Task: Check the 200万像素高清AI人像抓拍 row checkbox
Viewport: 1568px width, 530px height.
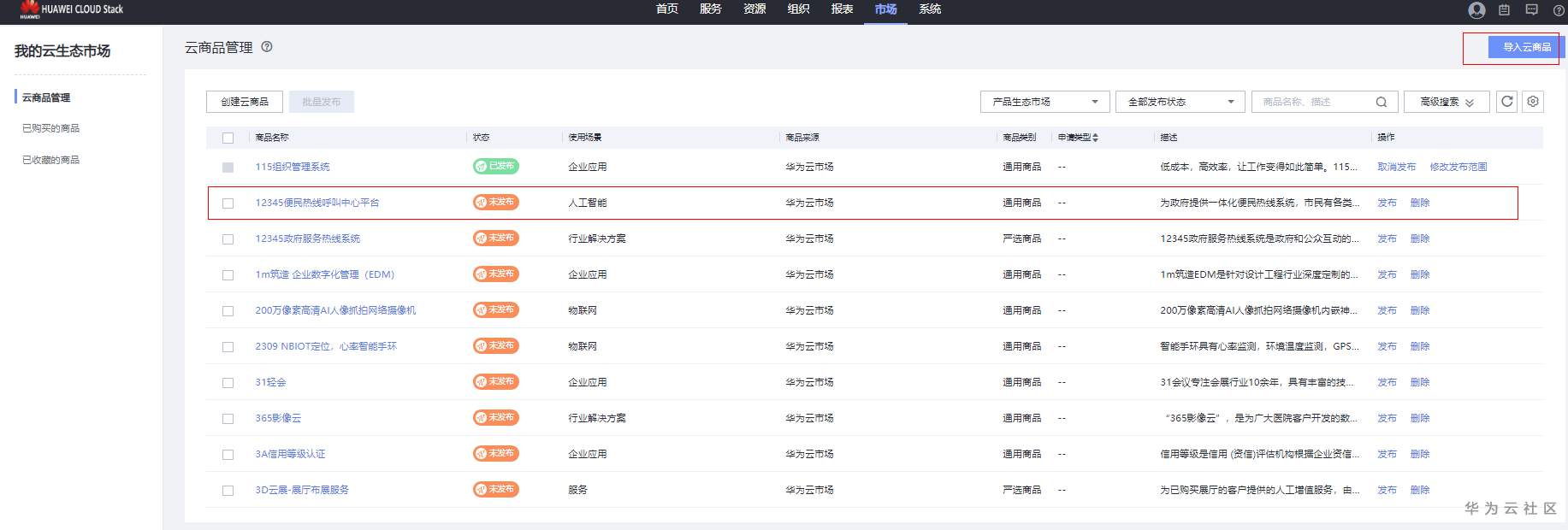Action: (x=228, y=311)
